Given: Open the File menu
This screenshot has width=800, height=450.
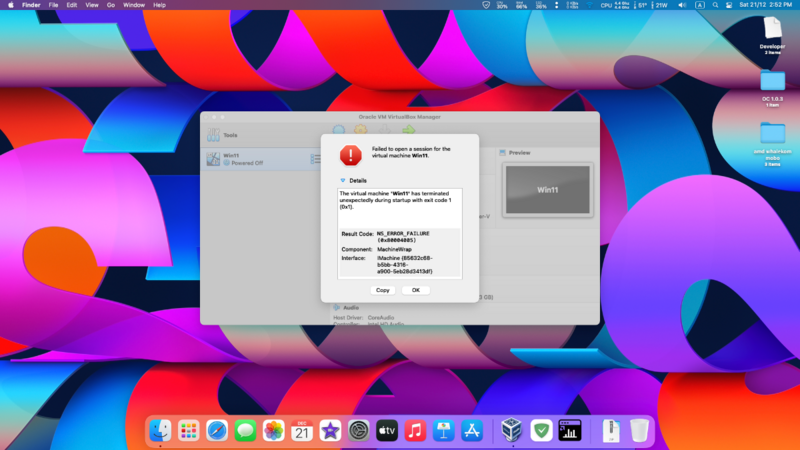Looking at the screenshot, I should pyautogui.click(x=53, y=5).
